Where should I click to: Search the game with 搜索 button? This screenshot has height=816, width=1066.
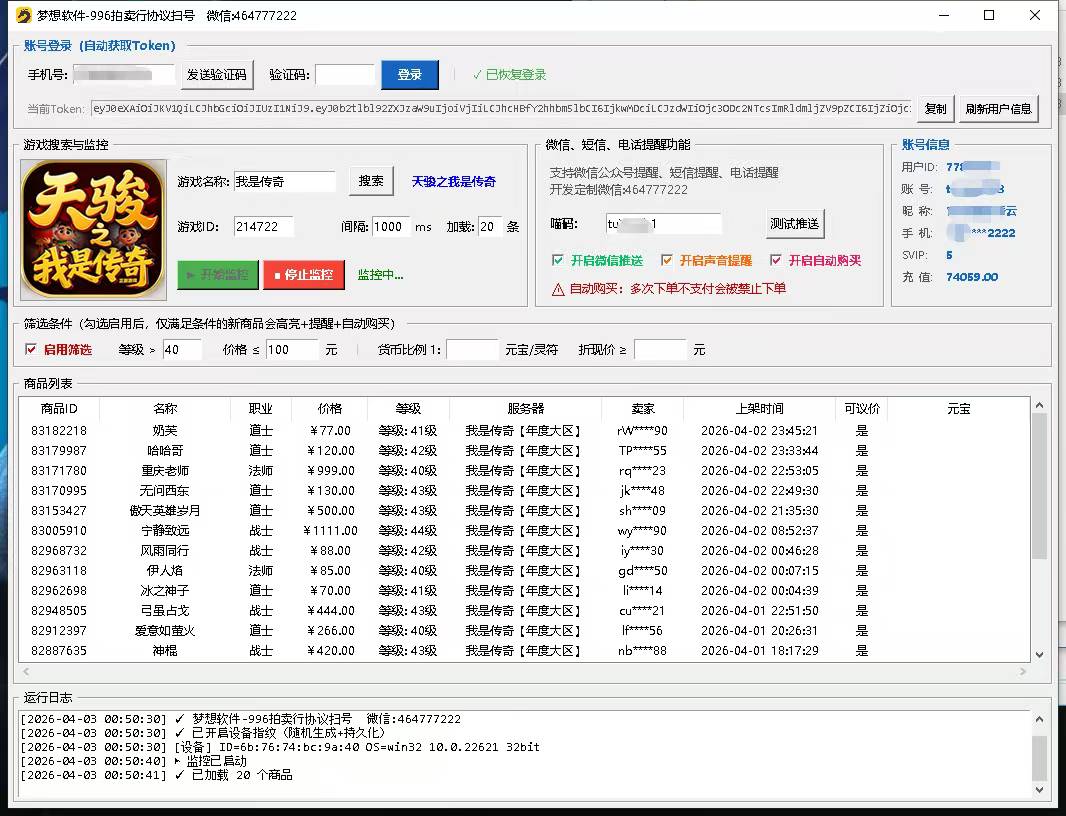(x=371, y=181)
